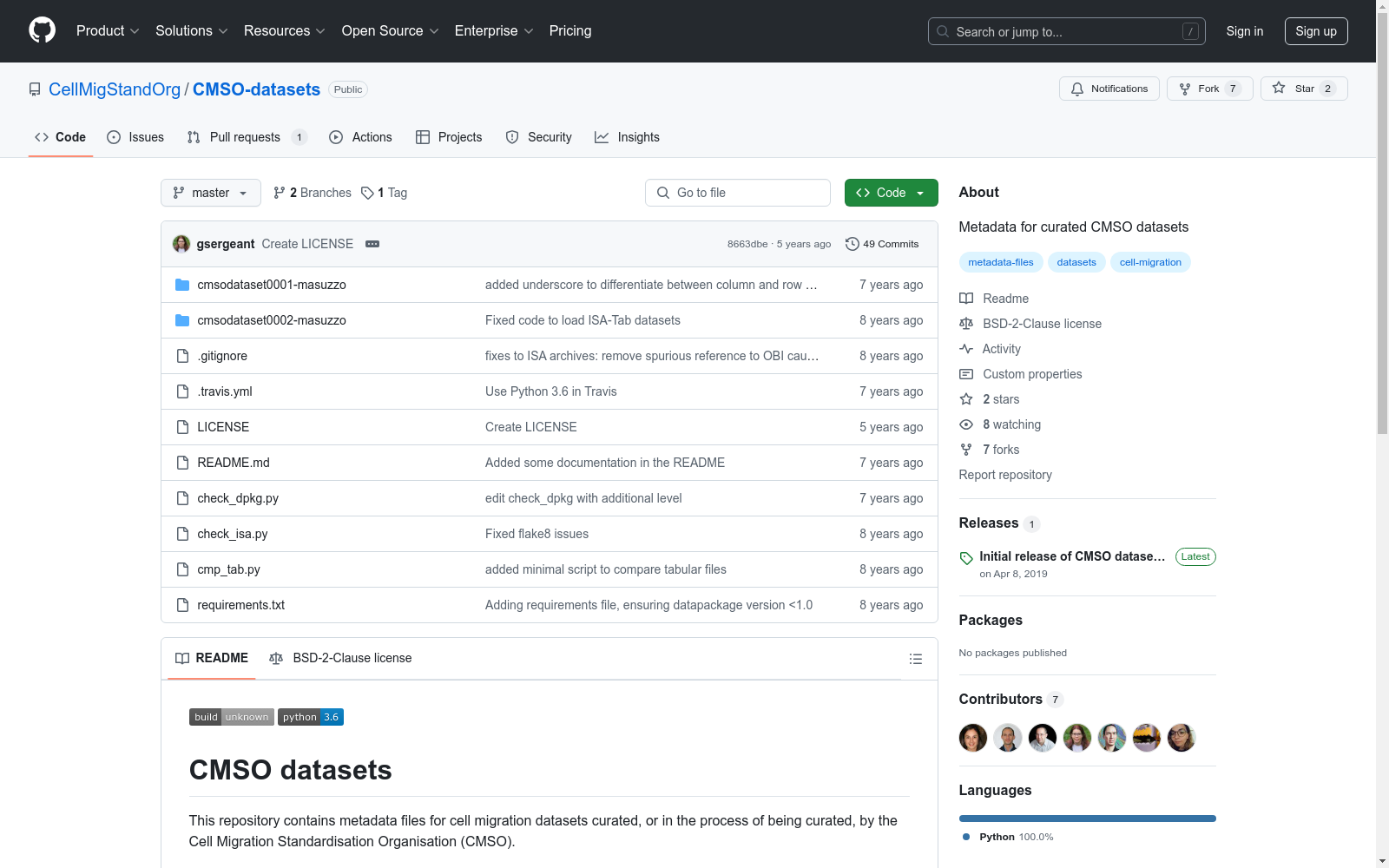Open the Open Source menu

391,30
